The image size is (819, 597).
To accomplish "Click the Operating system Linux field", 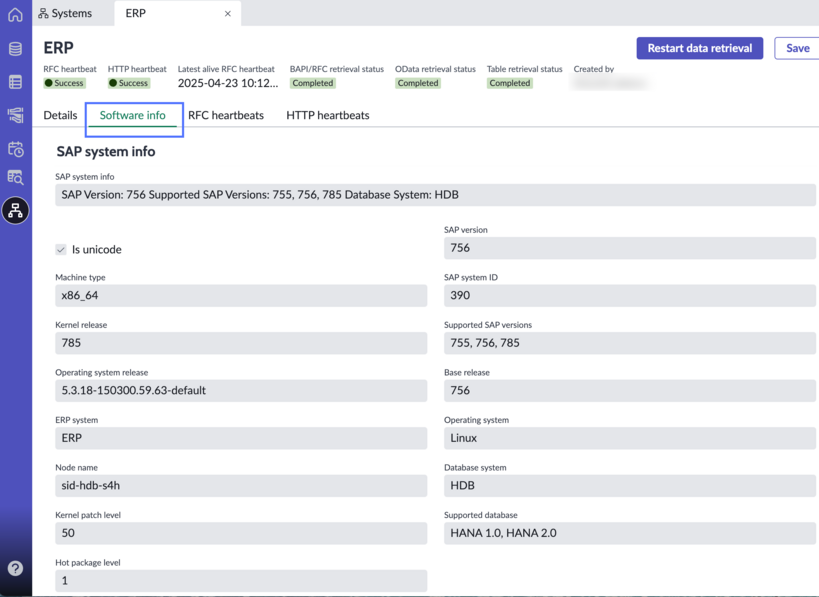I will click(x=629, y=438).
